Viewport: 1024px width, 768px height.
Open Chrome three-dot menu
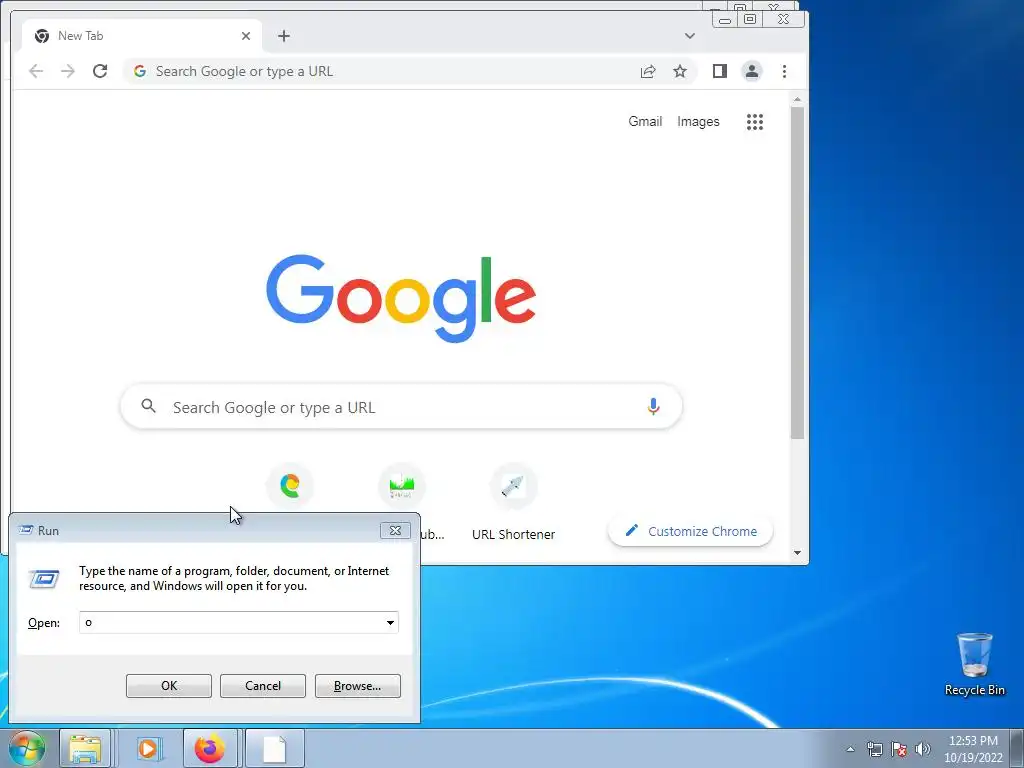(x=784, y=71)
